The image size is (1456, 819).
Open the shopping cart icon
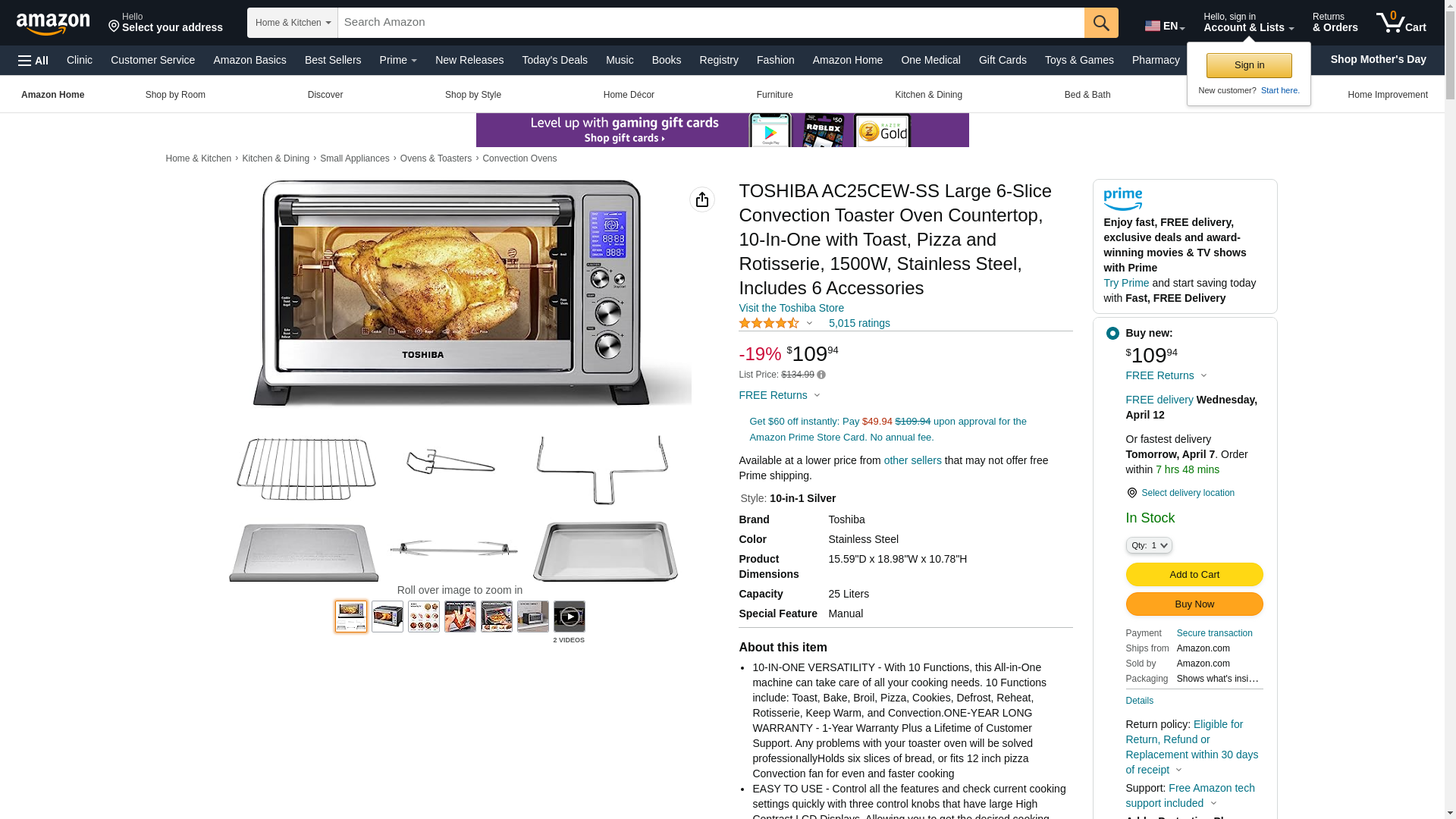1401,23
